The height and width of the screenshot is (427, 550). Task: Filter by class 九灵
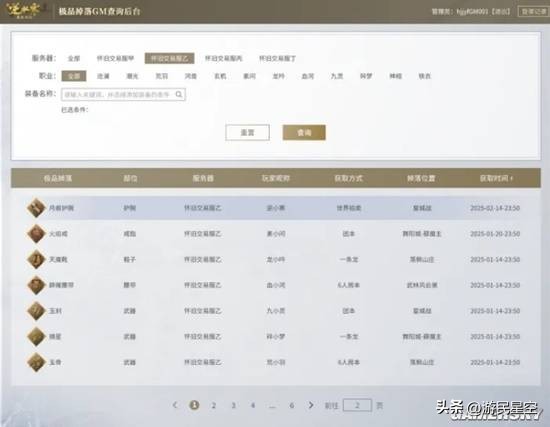click(x=337, y=76)
